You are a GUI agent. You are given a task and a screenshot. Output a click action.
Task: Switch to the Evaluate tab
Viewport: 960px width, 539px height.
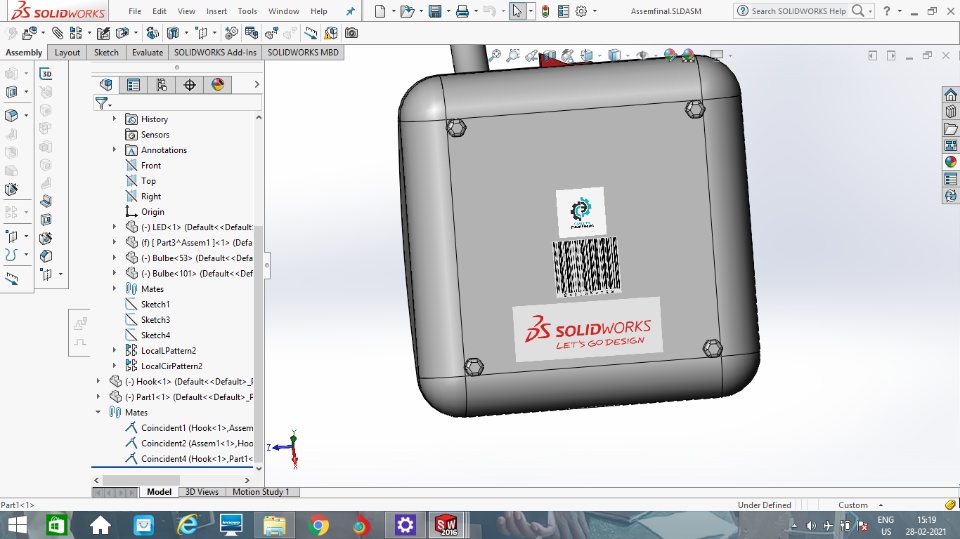tap(148, 53)
